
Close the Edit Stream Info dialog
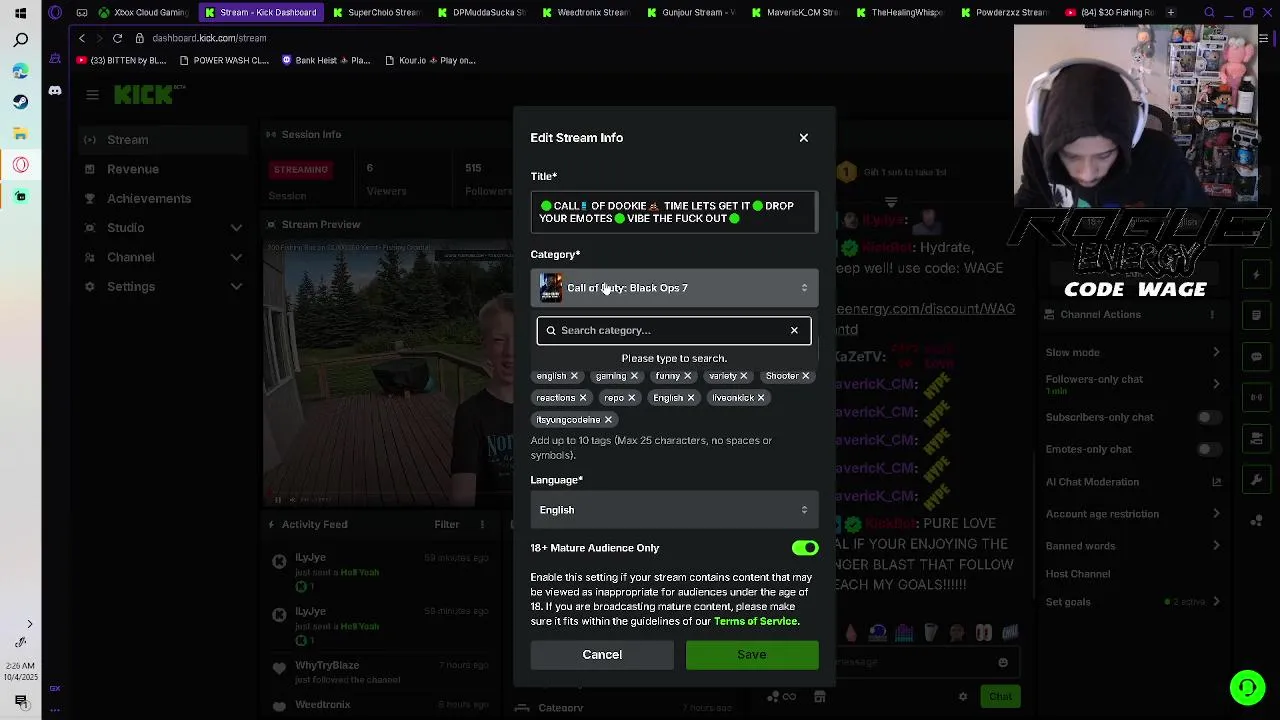point(803,138)
